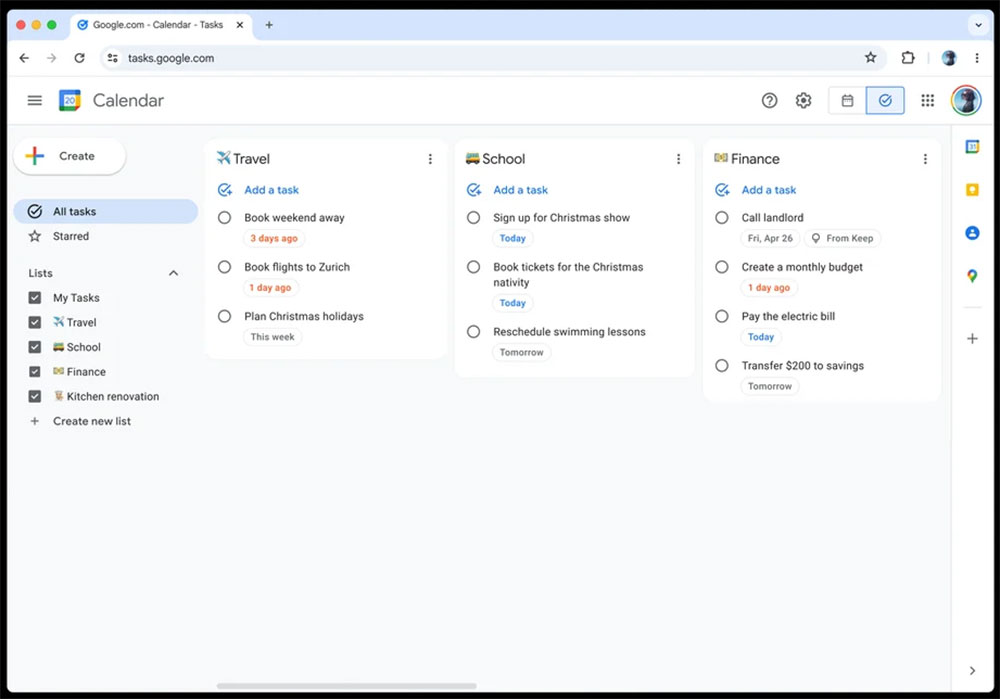1000x699 pixels.
Task: Open Keep in the side panel
Action: [x=972, y=189]
